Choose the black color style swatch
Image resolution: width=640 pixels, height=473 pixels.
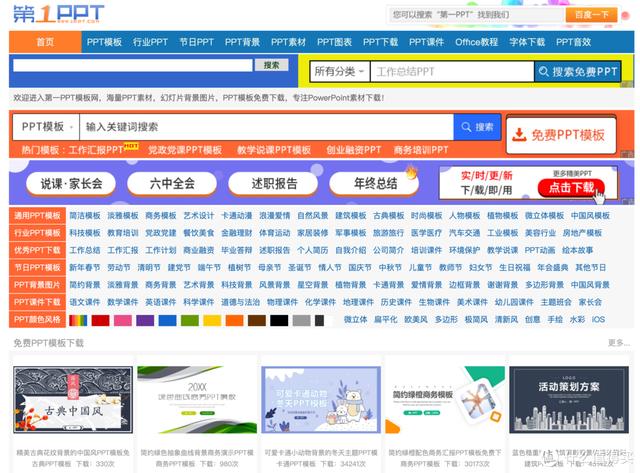coord(280,320)
